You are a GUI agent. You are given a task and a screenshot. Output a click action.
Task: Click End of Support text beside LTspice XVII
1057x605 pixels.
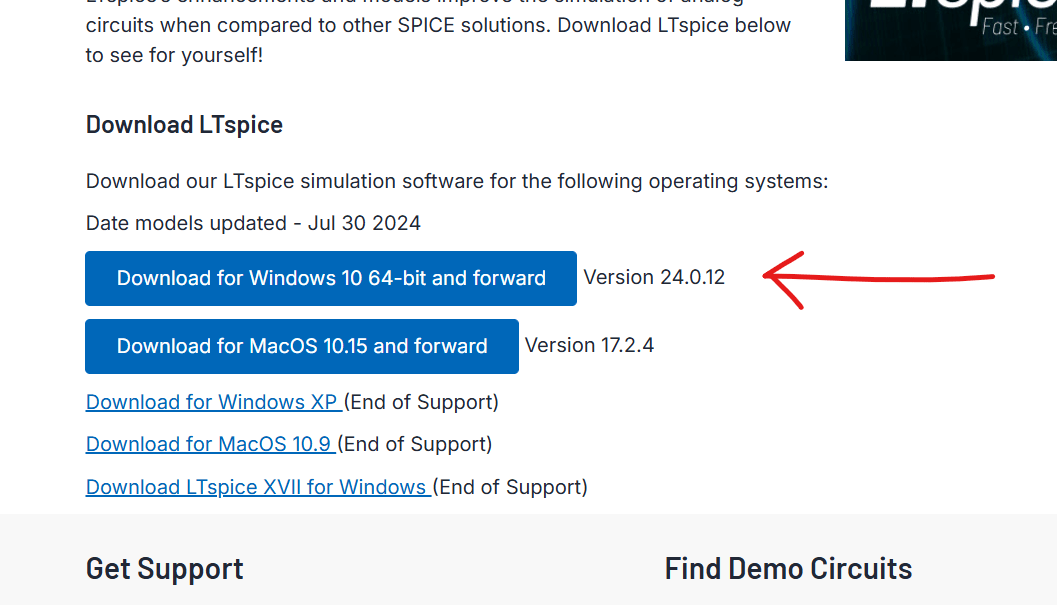[x=510, y=487]
